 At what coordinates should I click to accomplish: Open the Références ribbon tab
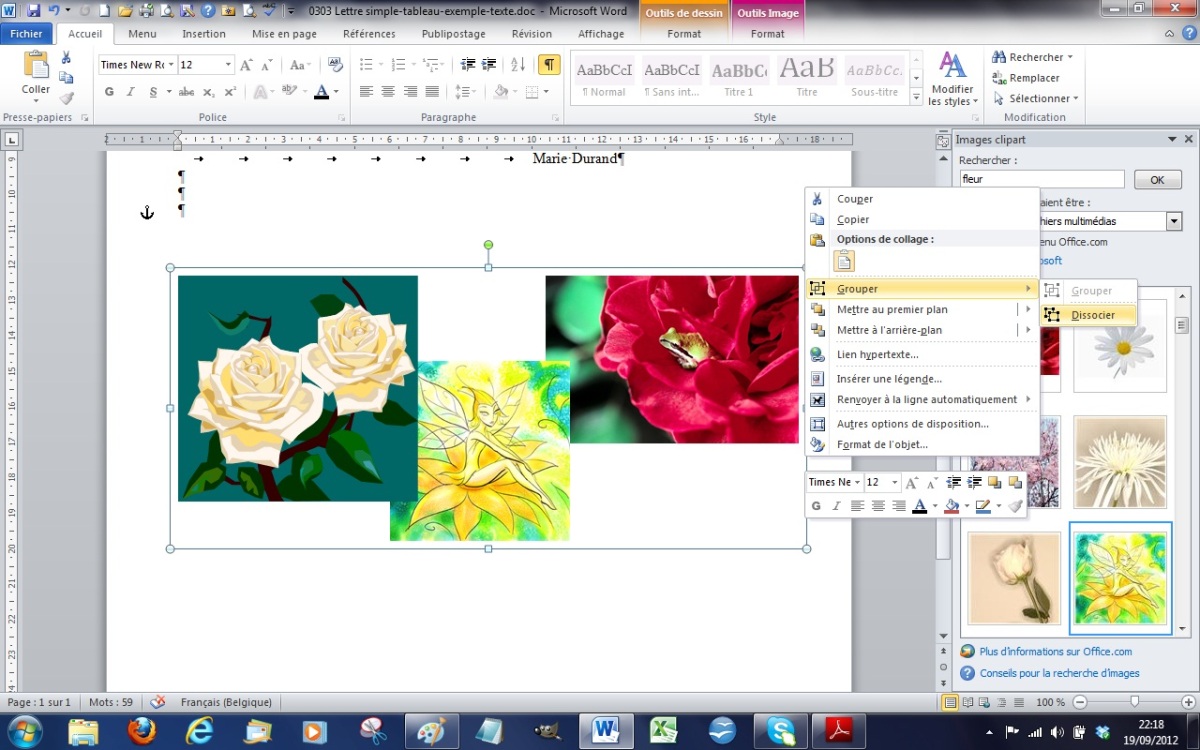(369, 33)
